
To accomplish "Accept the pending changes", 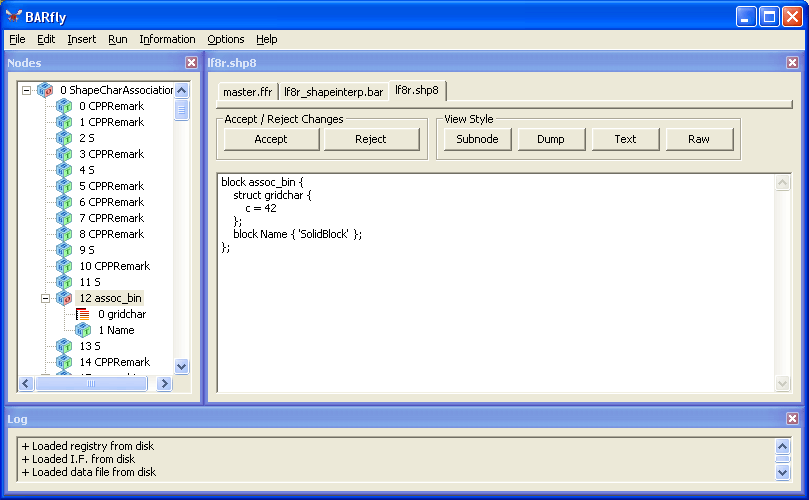I will pos(271,139).
